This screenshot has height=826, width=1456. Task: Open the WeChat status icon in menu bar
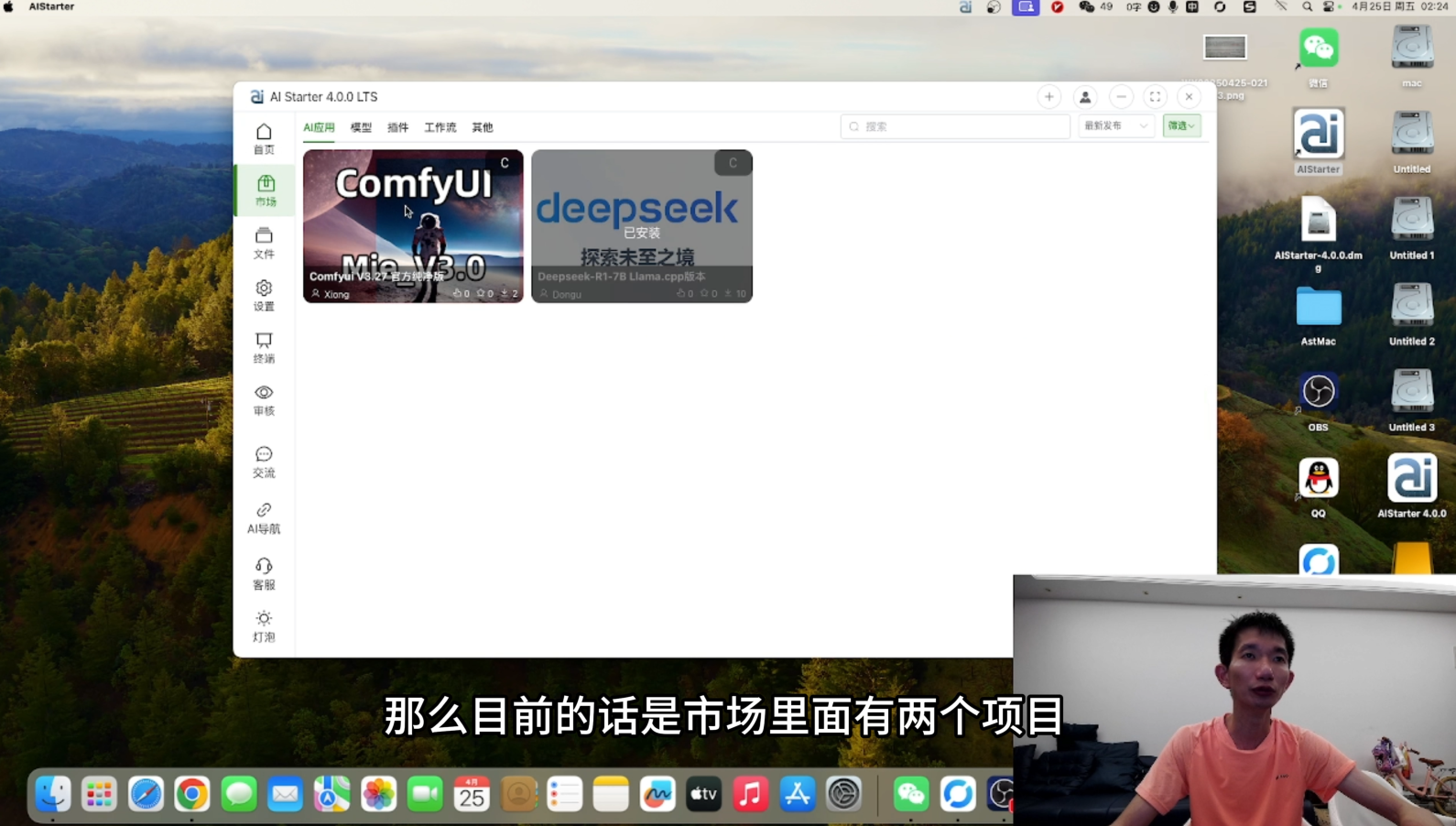[x=1086, y=6]
